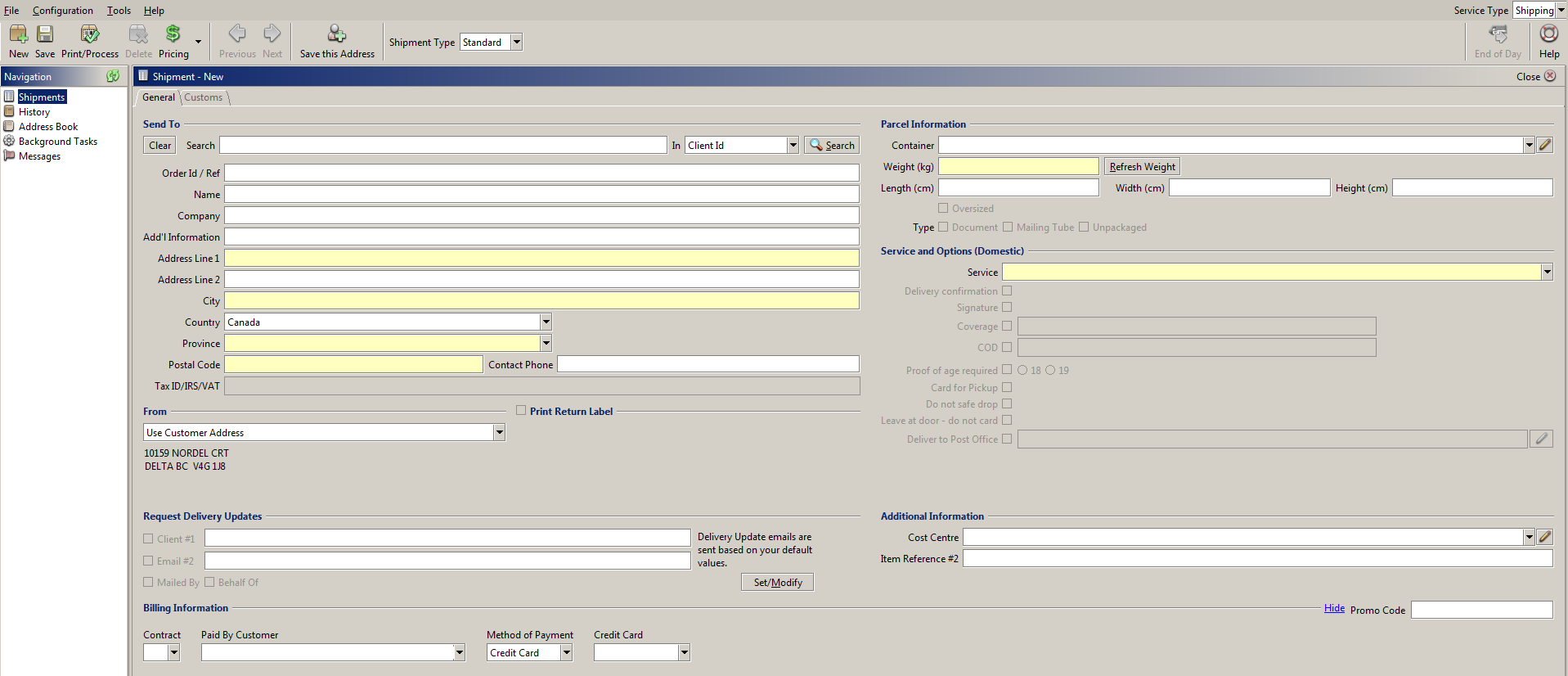Open the Service Type dropdown

point(1561,11)
